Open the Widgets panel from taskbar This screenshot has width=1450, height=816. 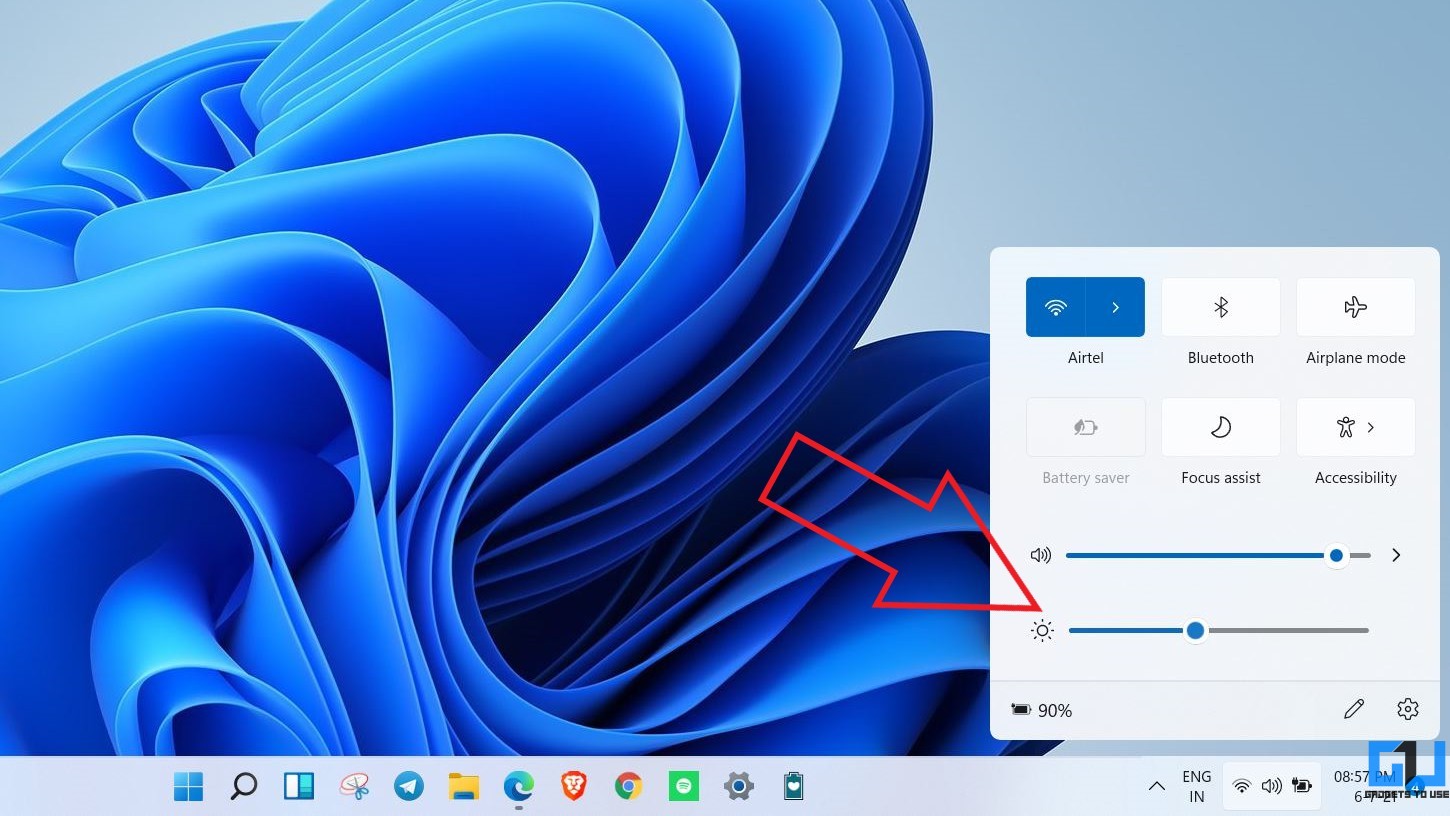tap(299, 787)
